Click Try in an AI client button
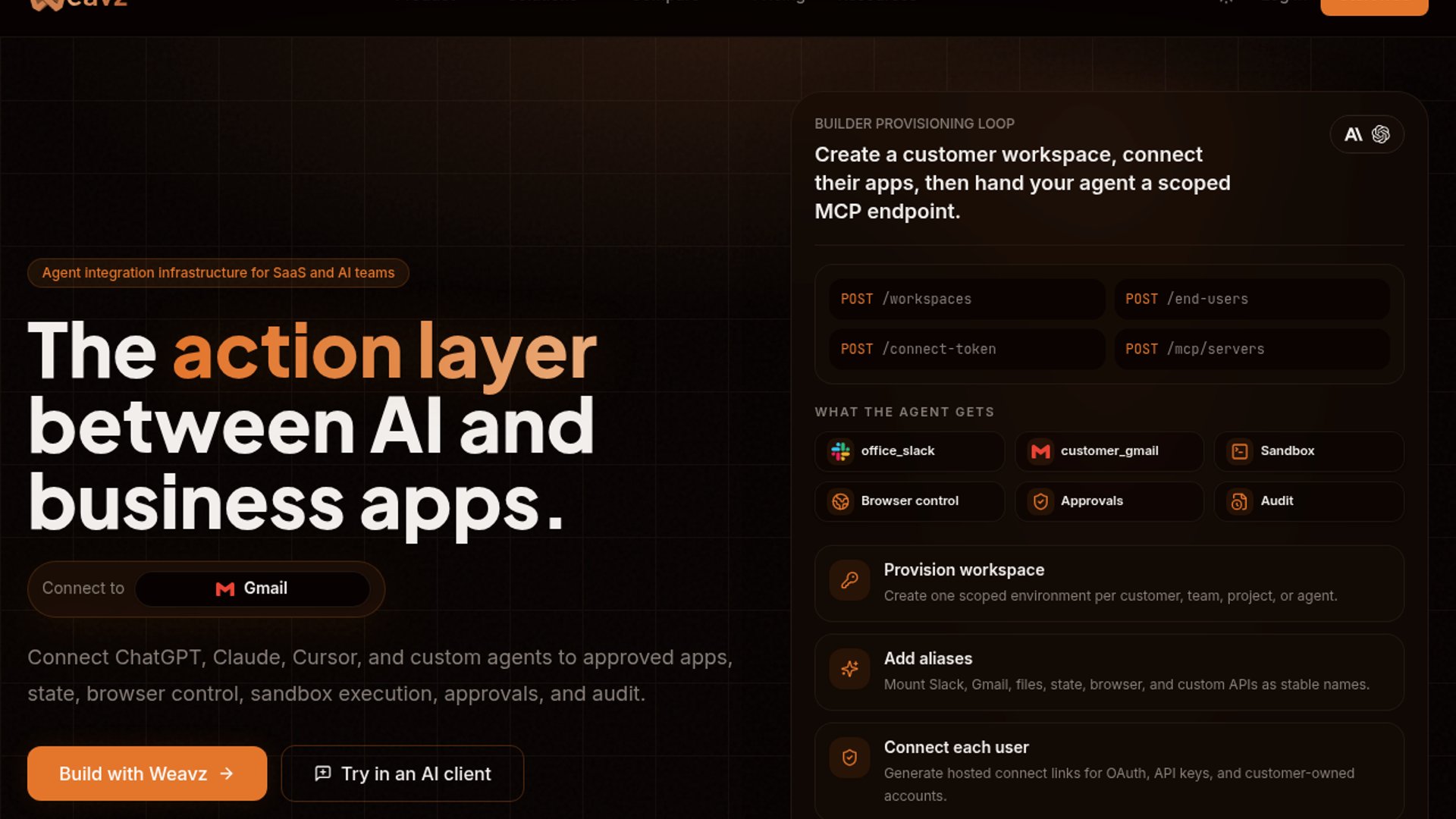This screenshot has width=1456, height=819. (403, 773)
